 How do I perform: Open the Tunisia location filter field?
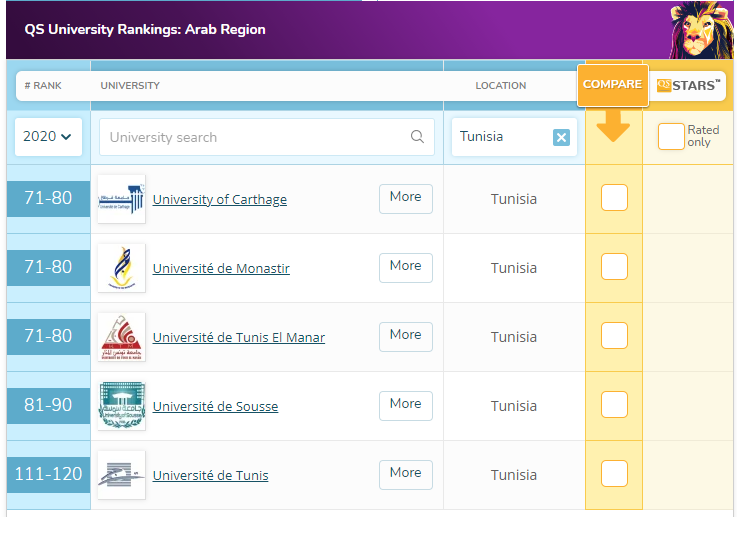pyautogui.click(x=514, y=137)
